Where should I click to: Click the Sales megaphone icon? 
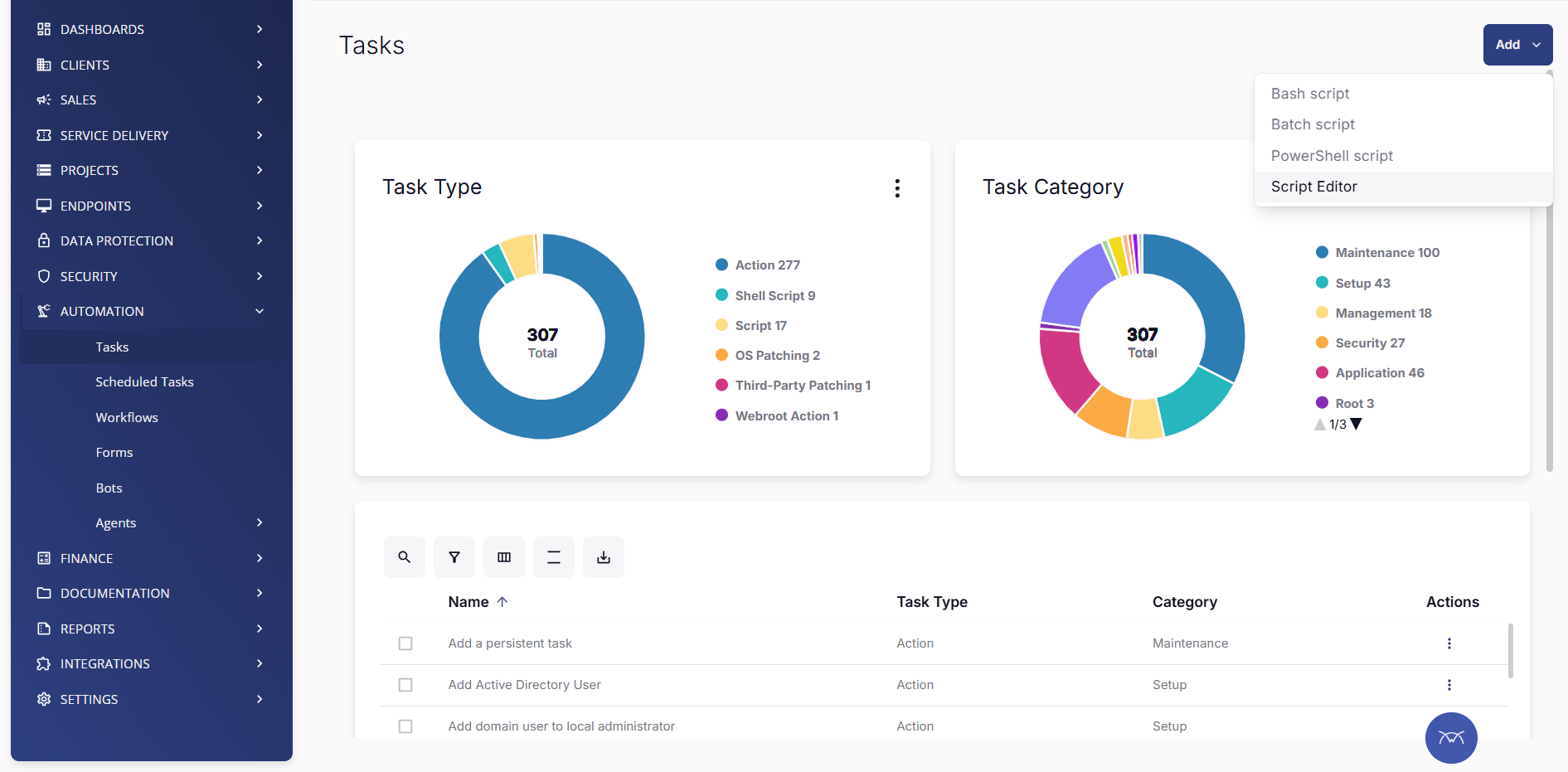click(44, 100)
